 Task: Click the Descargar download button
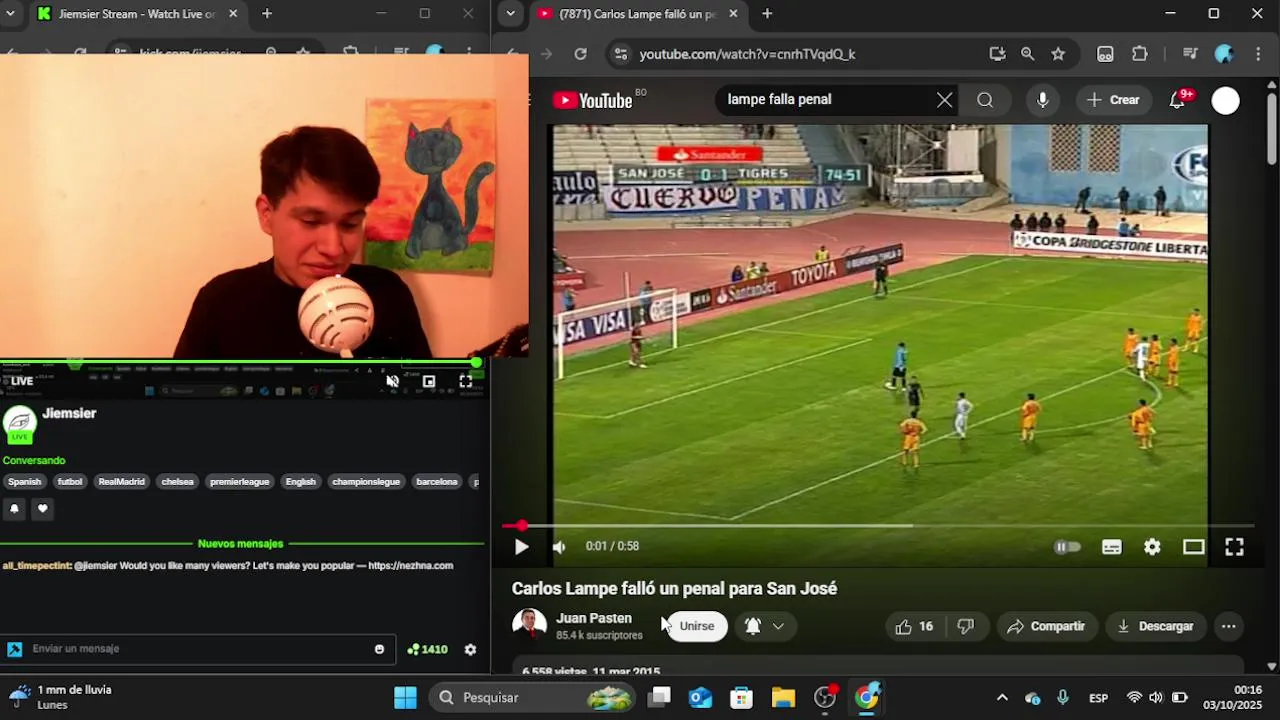(x=1155, y=627)
